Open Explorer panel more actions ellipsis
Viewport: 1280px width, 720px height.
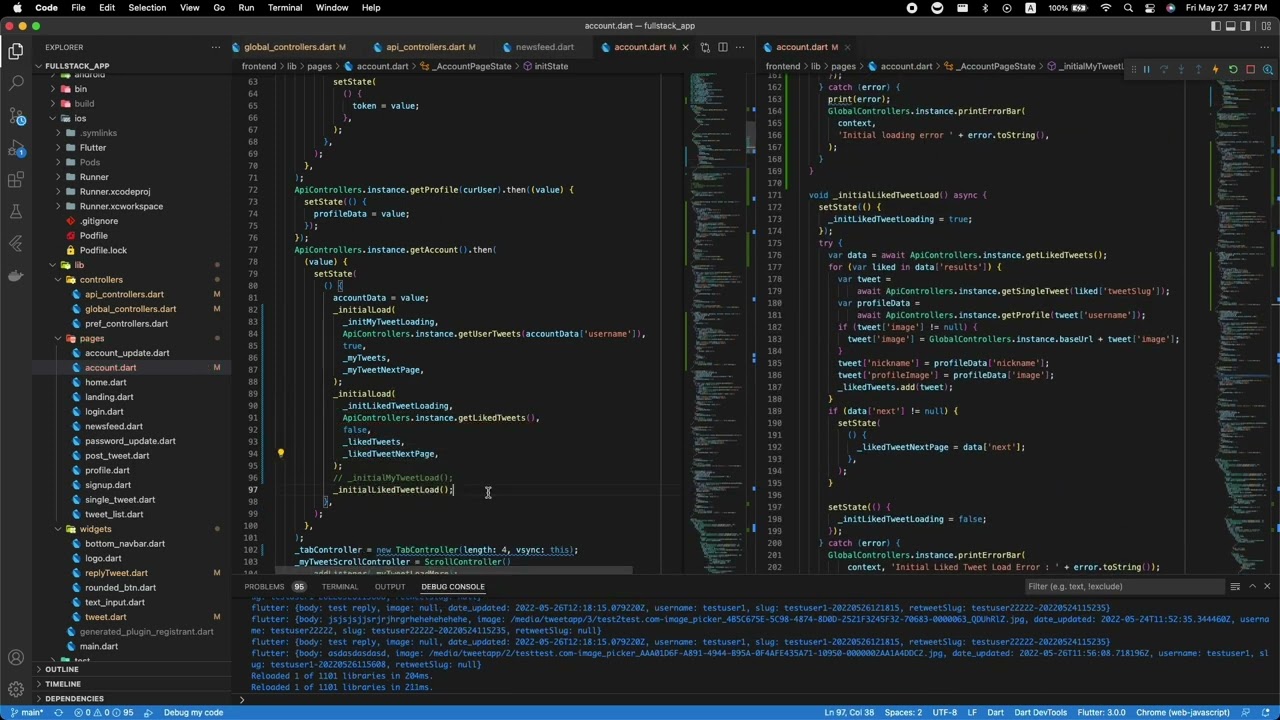(215, 47)
